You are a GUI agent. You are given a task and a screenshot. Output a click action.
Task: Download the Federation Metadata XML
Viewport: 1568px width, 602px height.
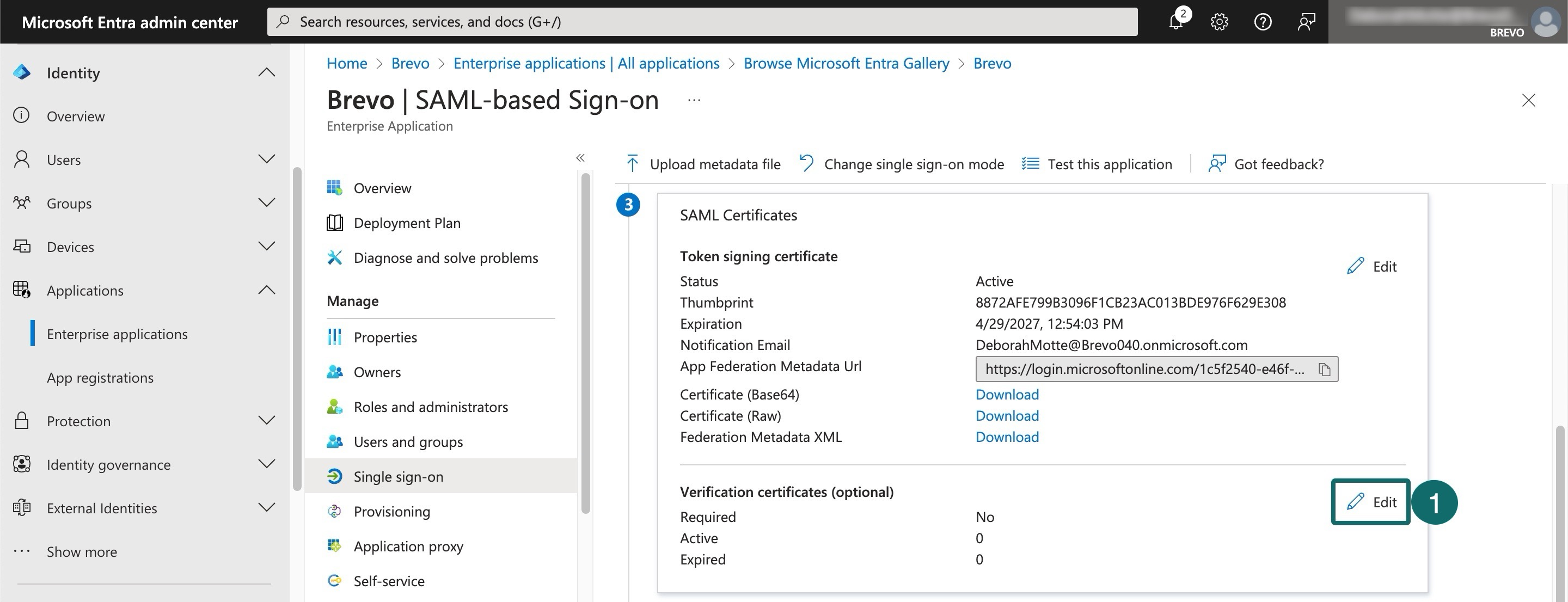pyautogui.click(x=1007, y=437)
